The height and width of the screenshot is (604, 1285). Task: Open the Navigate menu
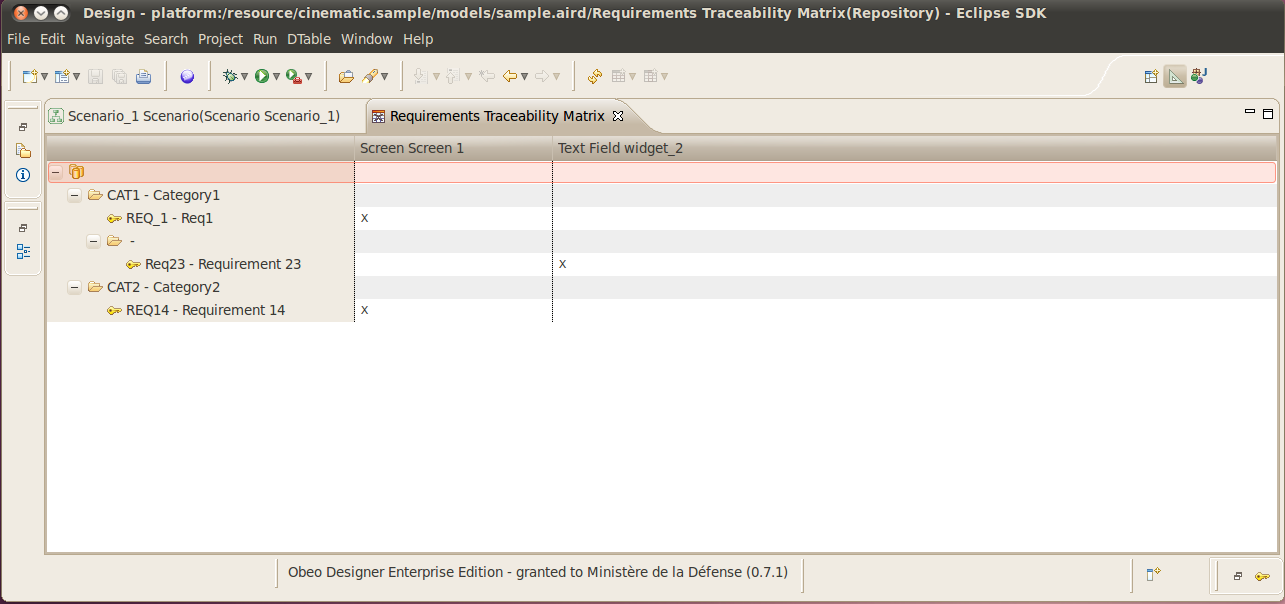click(x=104, y=39)
